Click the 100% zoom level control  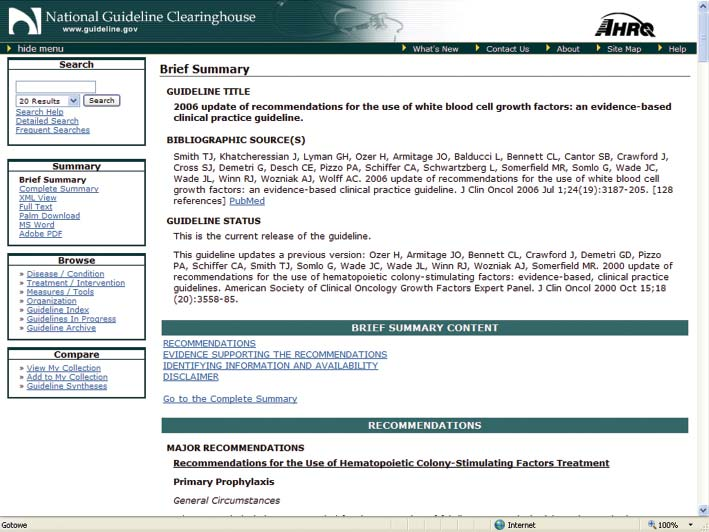tap(670, 525)
